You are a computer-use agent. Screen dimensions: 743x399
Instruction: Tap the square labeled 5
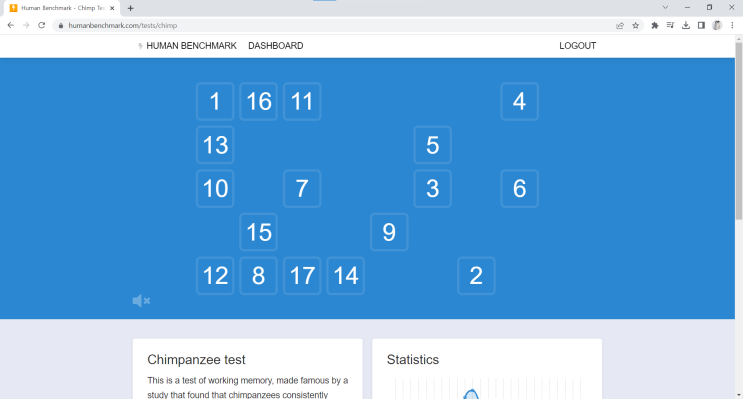coord(433,145)
